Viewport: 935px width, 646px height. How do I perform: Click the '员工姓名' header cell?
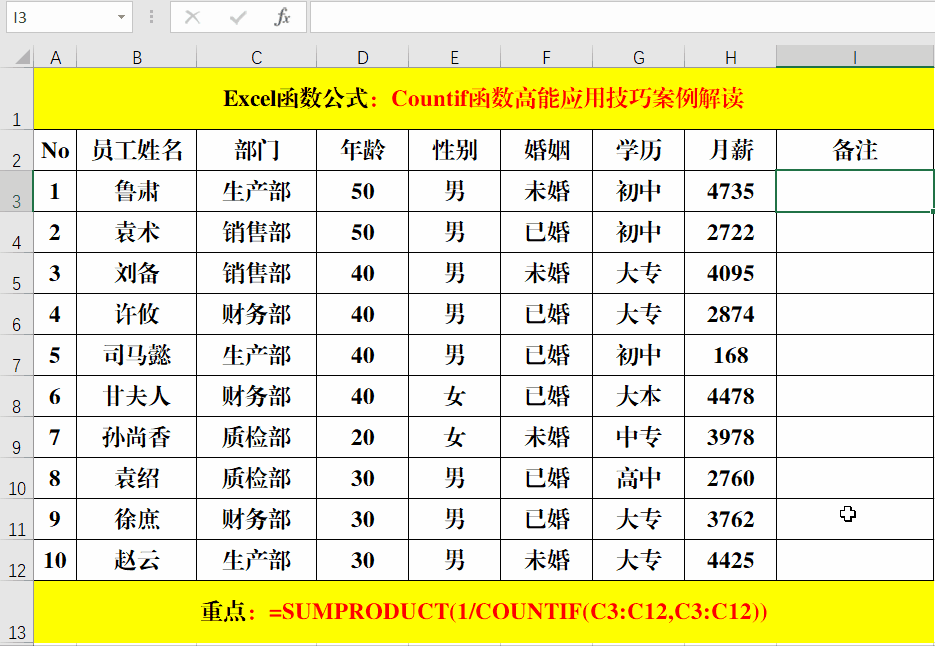pos(137,150)
